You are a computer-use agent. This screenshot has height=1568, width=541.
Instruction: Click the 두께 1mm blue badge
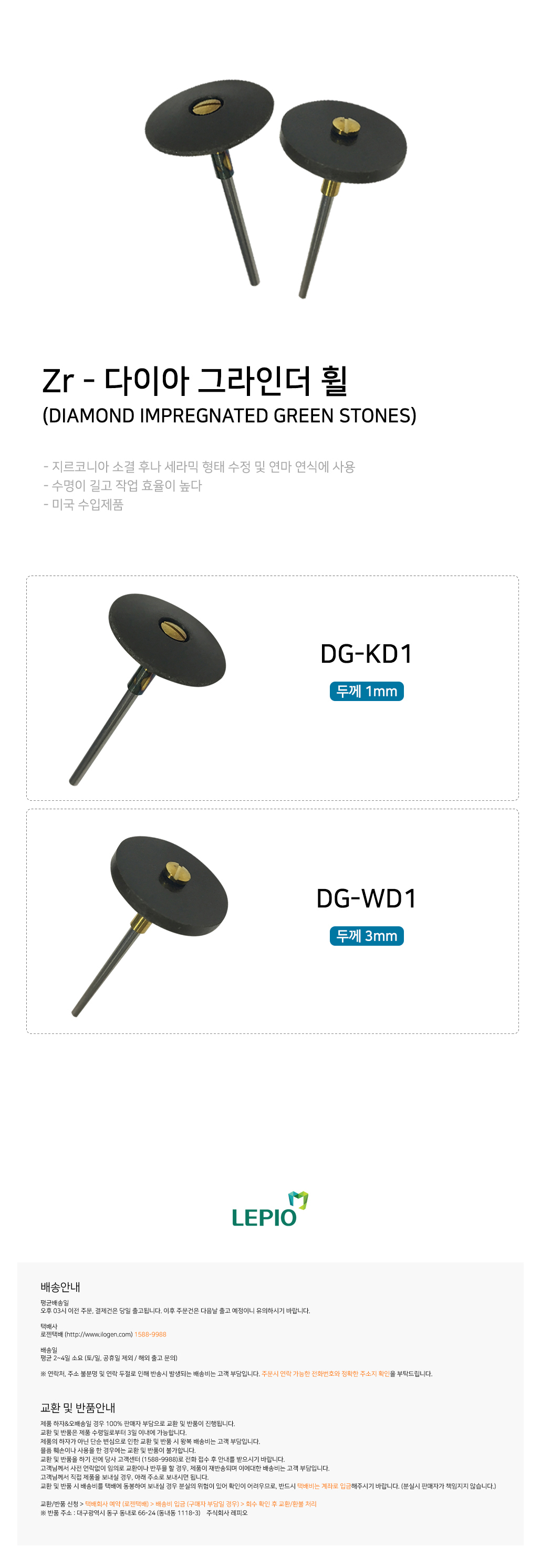(x=366, y=691)
